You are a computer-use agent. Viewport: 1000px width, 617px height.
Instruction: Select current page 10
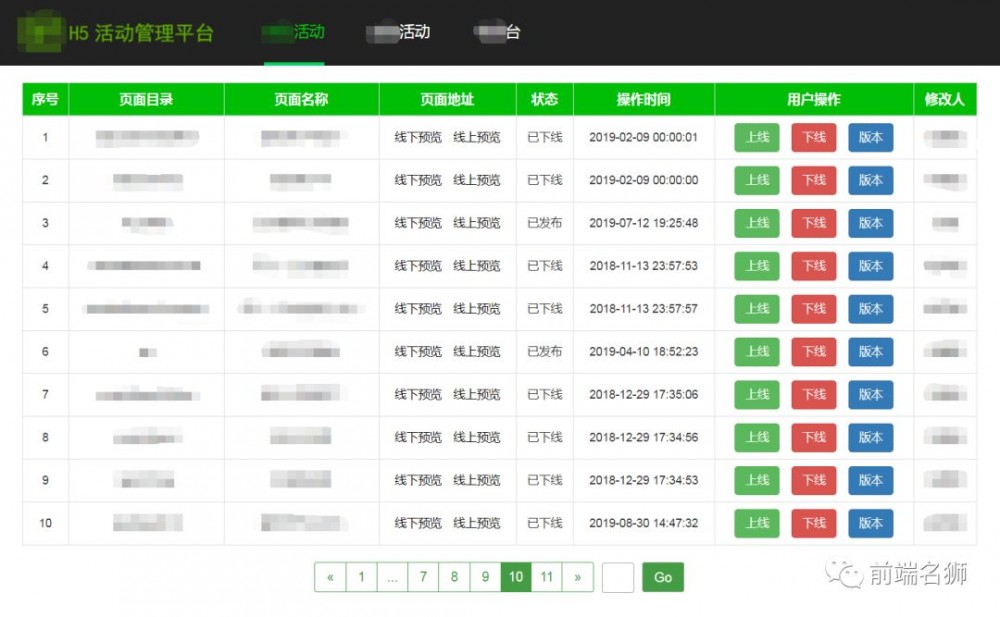point(516,577)
